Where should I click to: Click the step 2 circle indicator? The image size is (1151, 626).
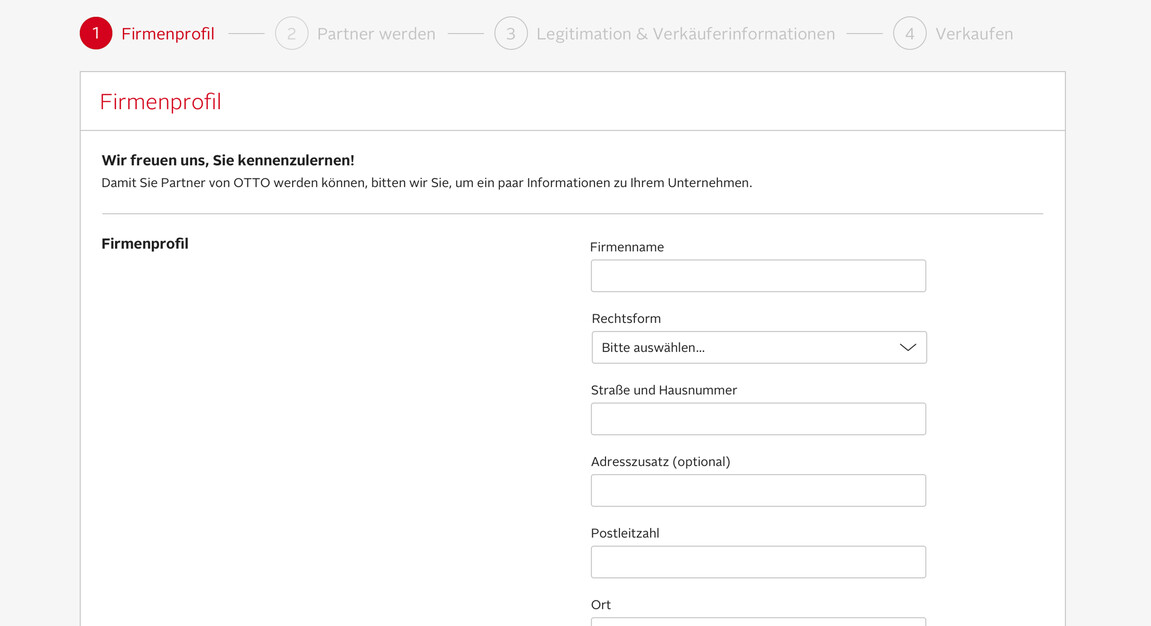pos(291,33)
